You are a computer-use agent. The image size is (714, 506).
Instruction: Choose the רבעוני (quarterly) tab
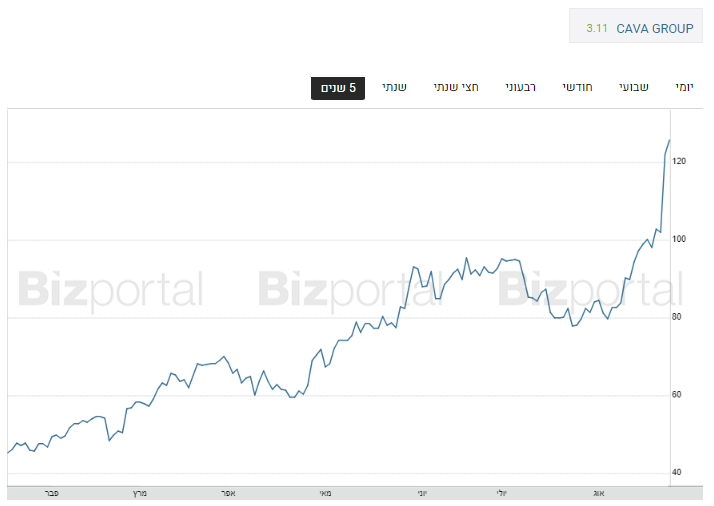pyautogui.click(x=520, y=87)
